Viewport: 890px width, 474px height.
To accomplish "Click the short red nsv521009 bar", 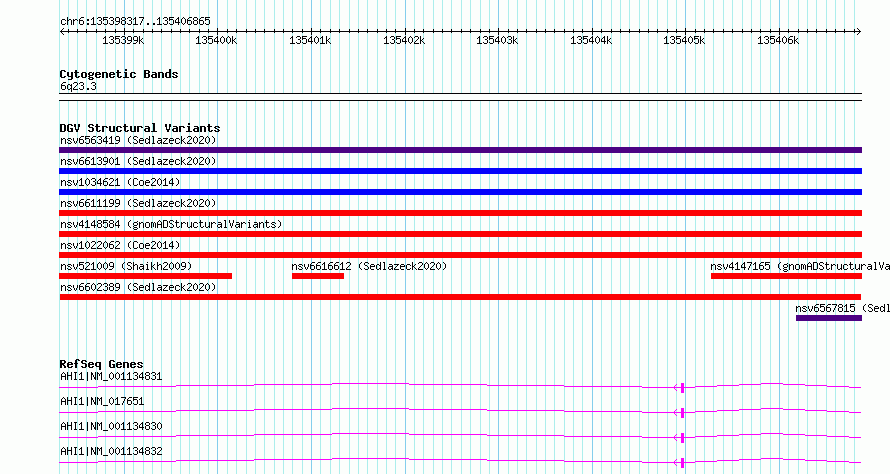I will [145, 276].
